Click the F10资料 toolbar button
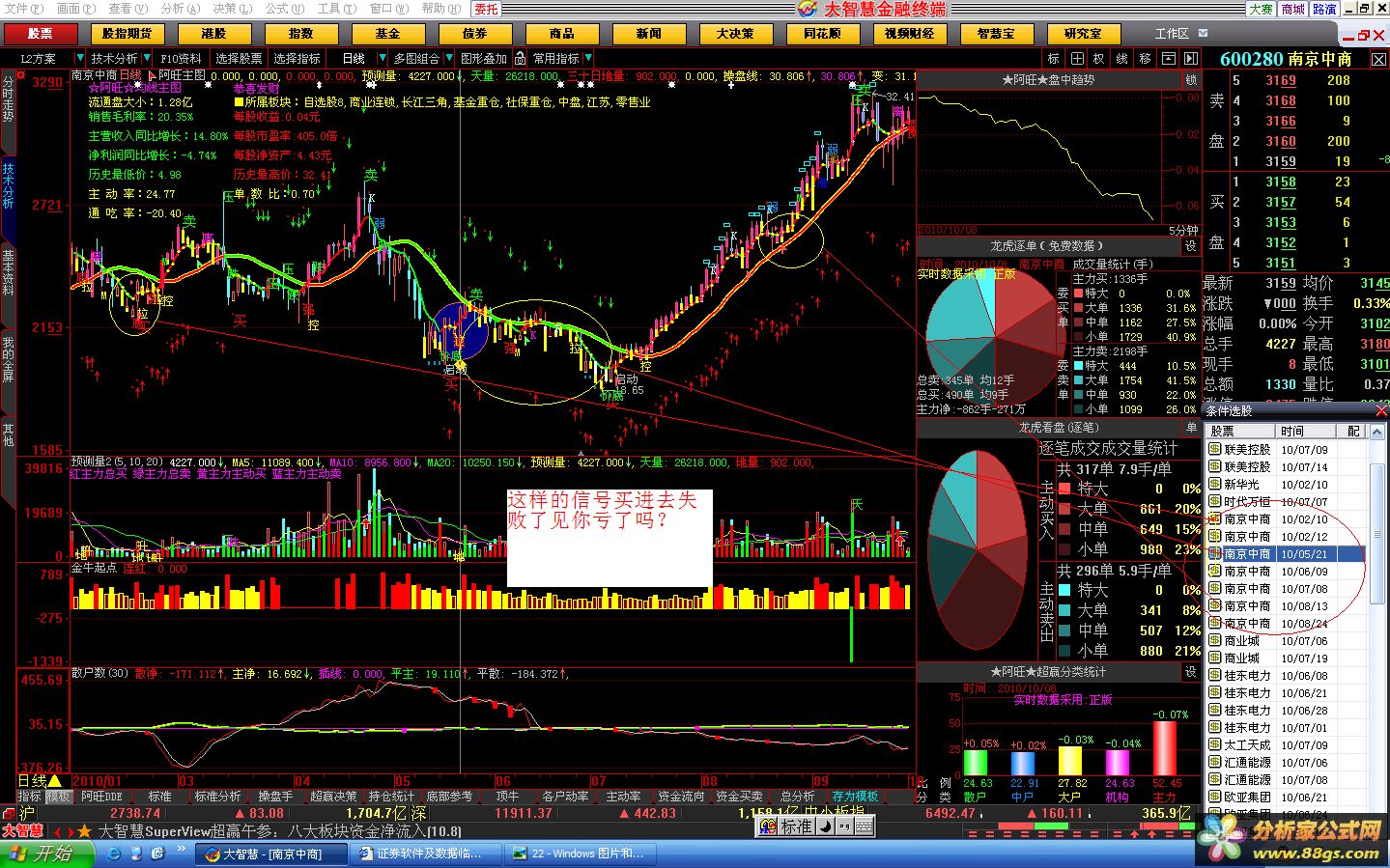Screen dimensions: 1390x868 (x=182, y=59)
